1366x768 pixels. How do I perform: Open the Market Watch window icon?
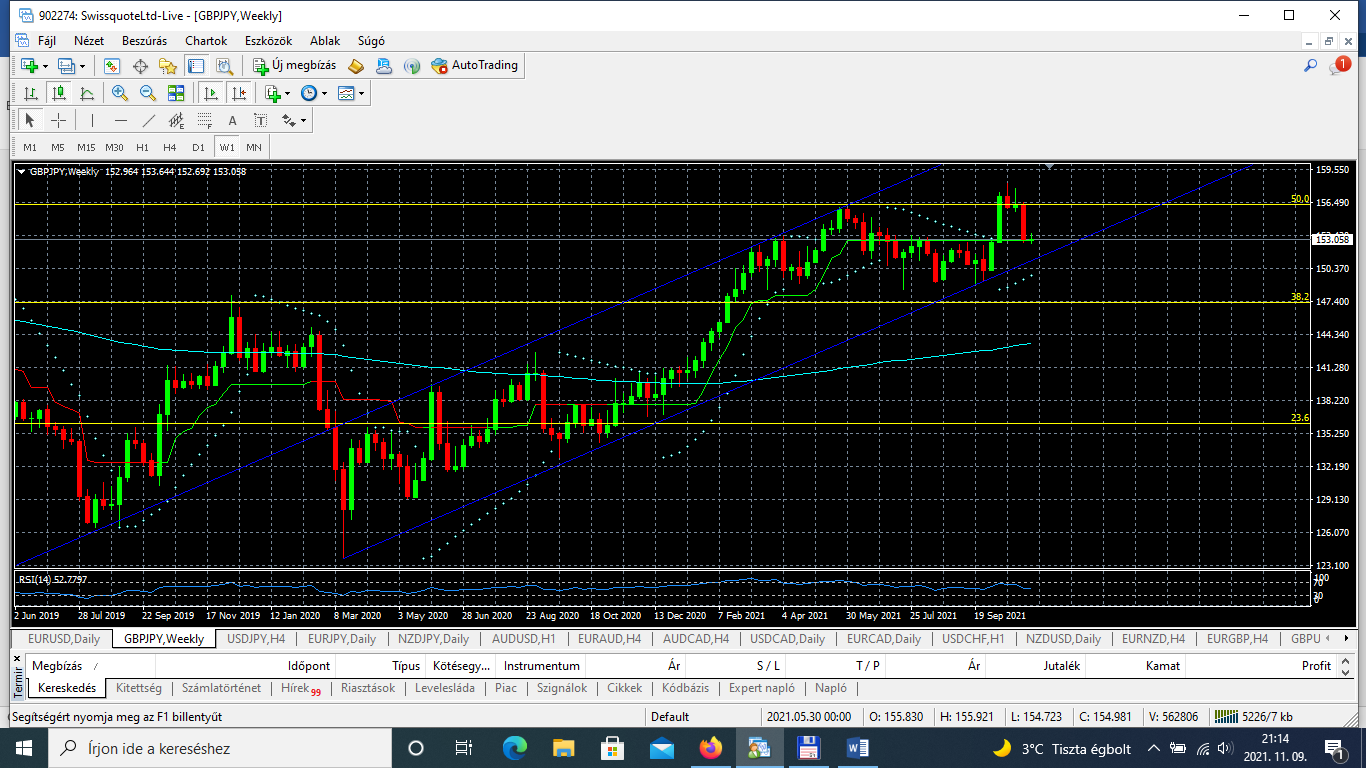[112, 66]
